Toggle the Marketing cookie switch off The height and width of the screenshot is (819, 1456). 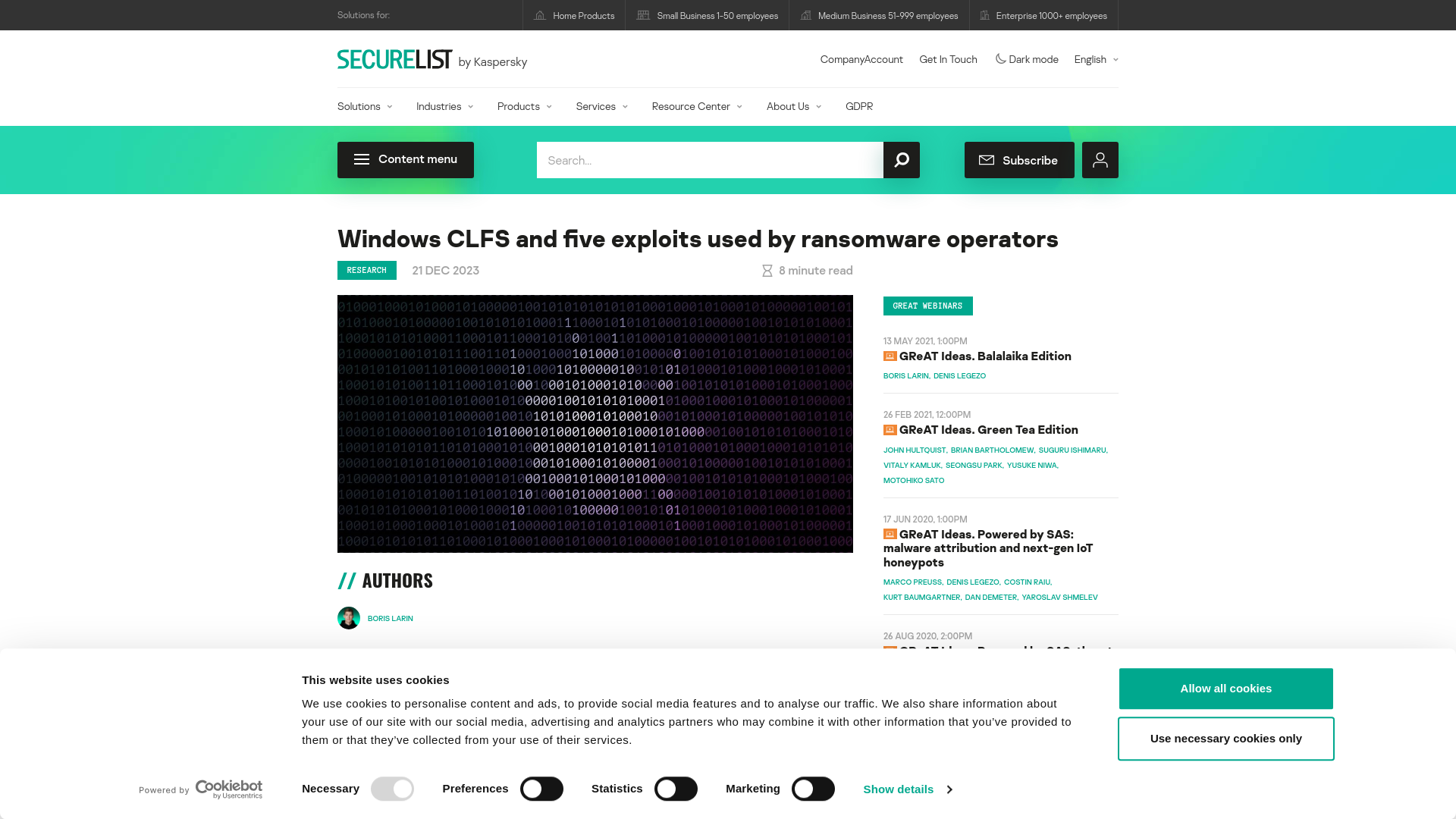tap(813, 789)
